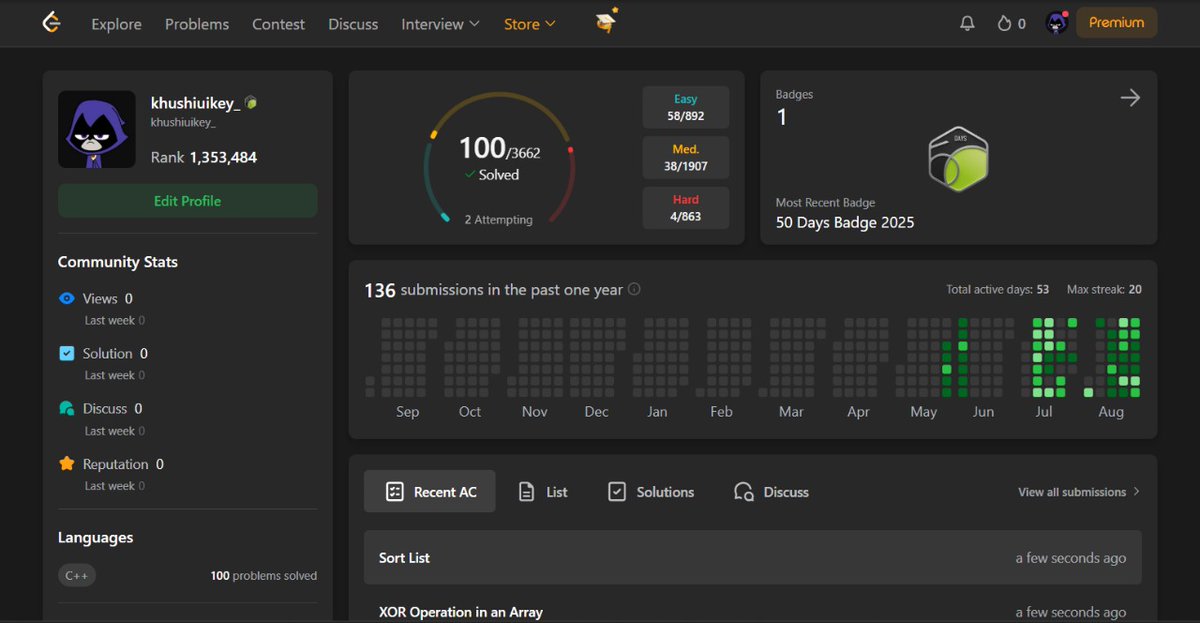The image size is (1200, 623).
Task: Click the Discuss chat bubble icon
Action: pos(67,408)
